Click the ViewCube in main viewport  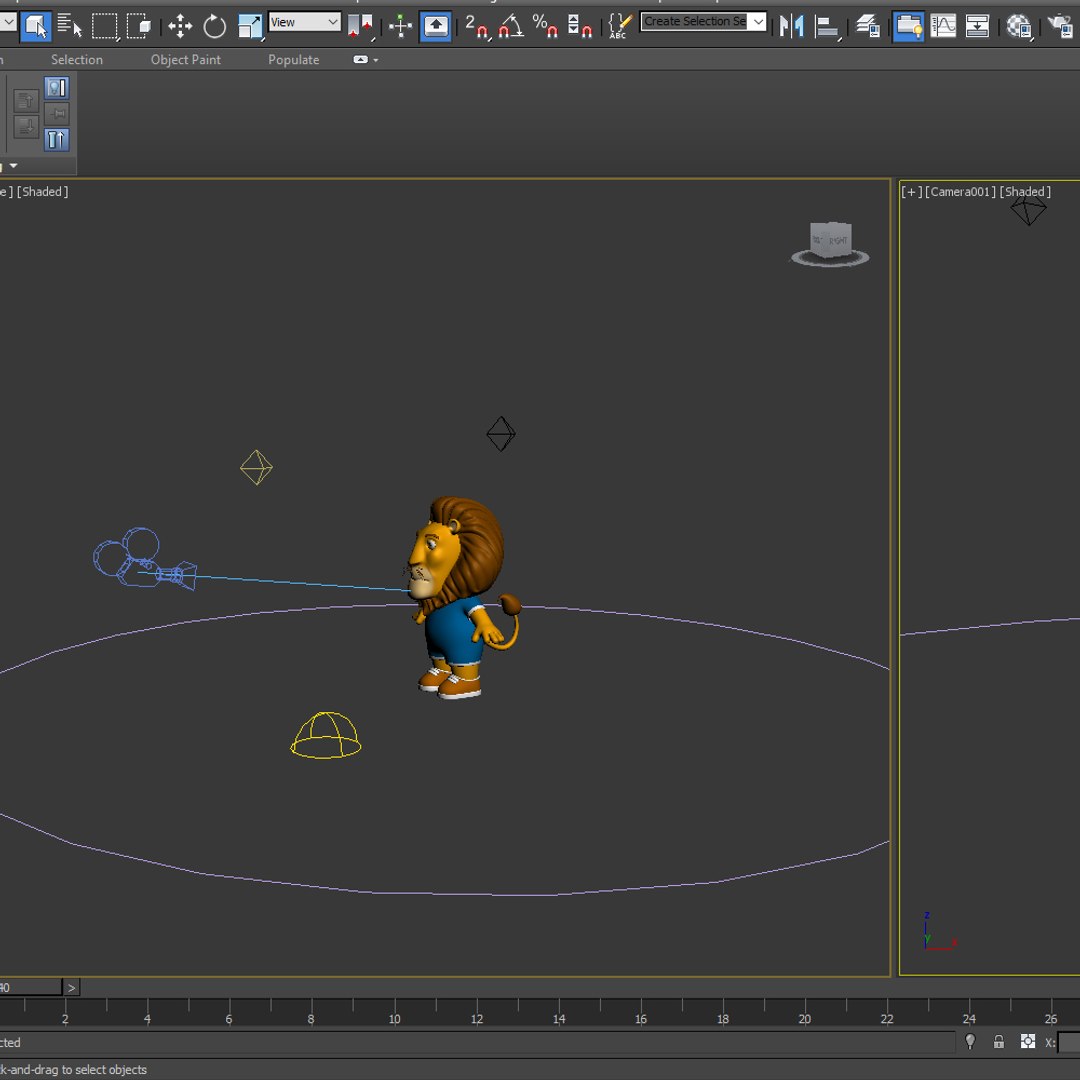point(831,240)
